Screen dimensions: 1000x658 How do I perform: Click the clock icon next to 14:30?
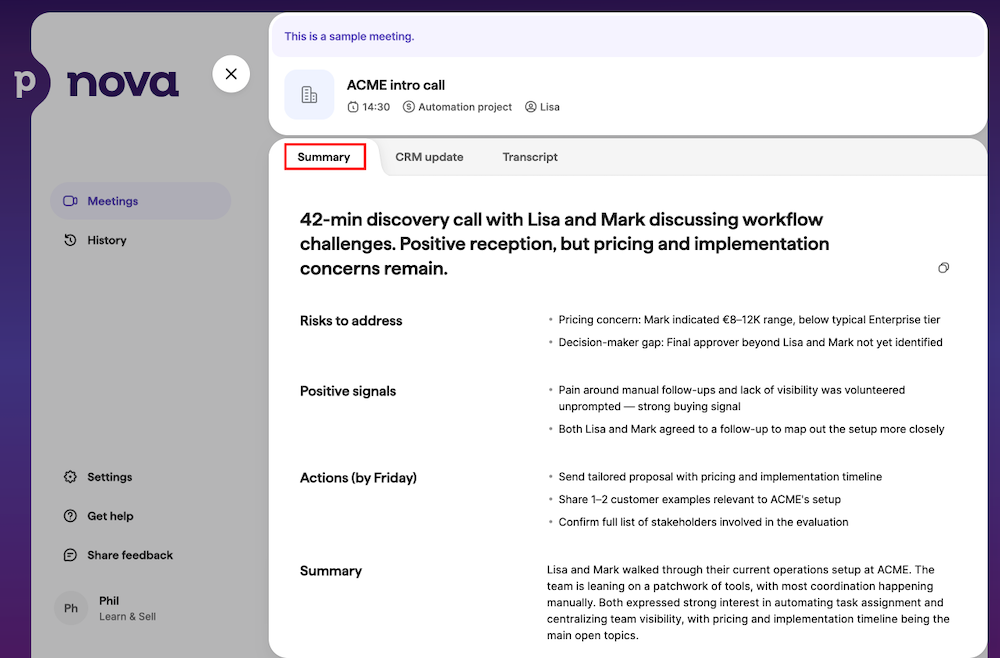[x=353, y=107]
